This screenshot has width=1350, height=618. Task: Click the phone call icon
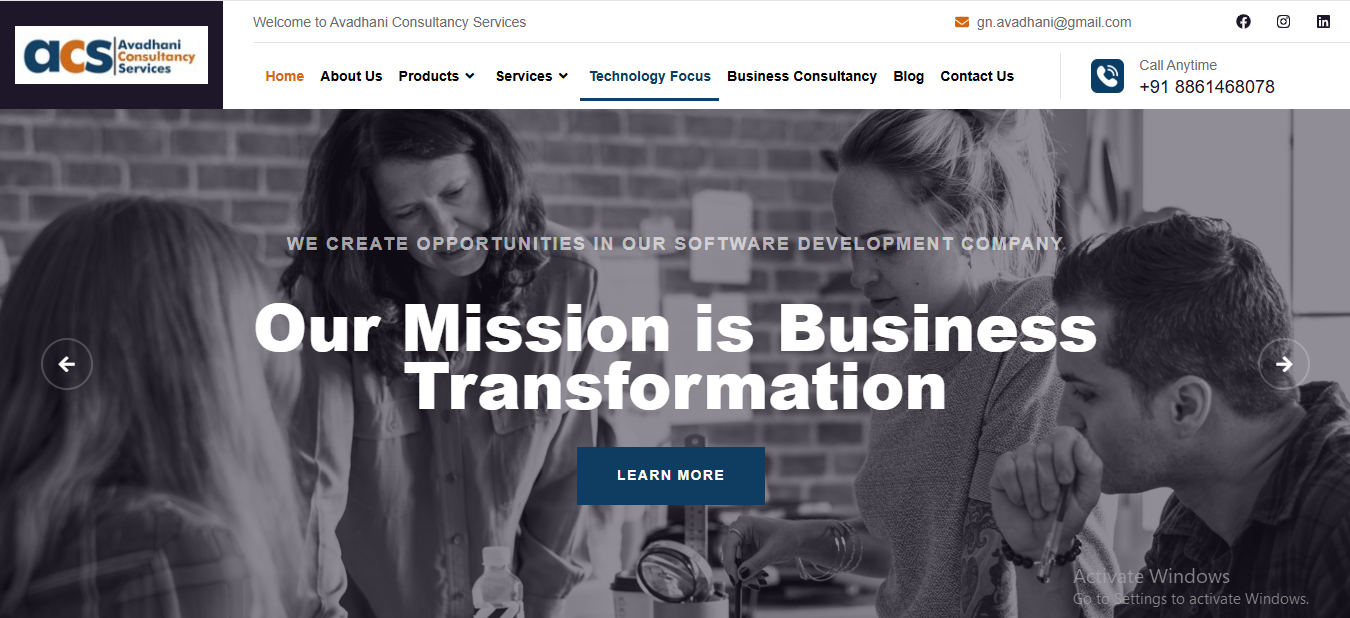[x=1107, y=76]
